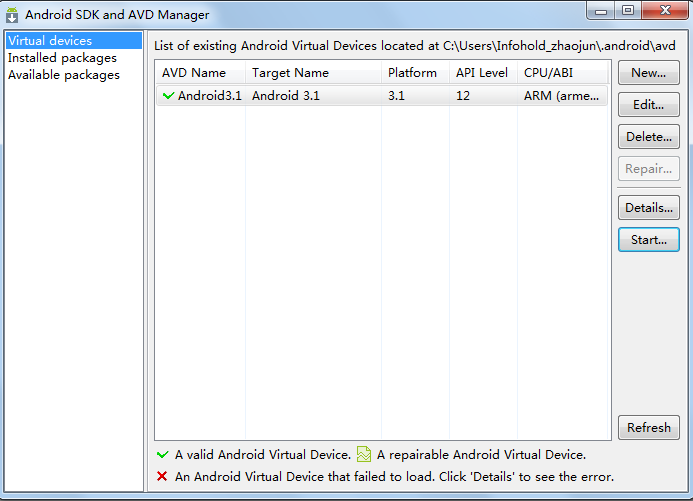Click the green valid-device checkmark in legend
This screenshot has width=693, height=501.
[163, 455]
